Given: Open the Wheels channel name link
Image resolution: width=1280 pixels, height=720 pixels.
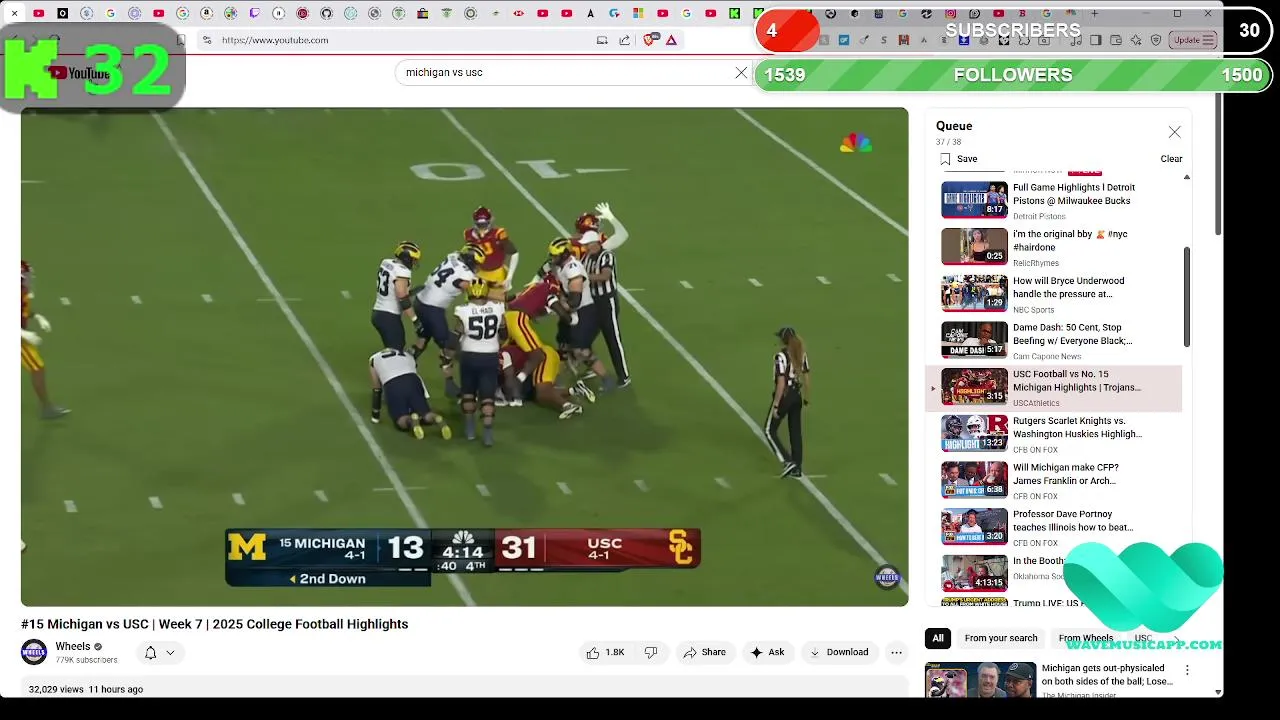Looking at the screenshot, I should point(73,646).
